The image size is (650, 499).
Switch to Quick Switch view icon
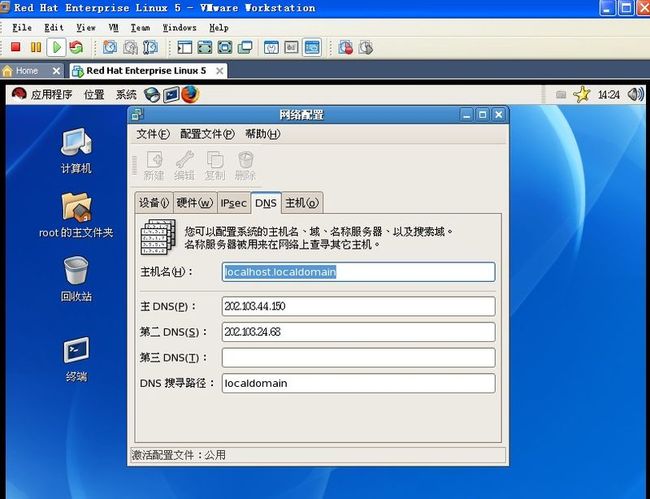(205, 47)
